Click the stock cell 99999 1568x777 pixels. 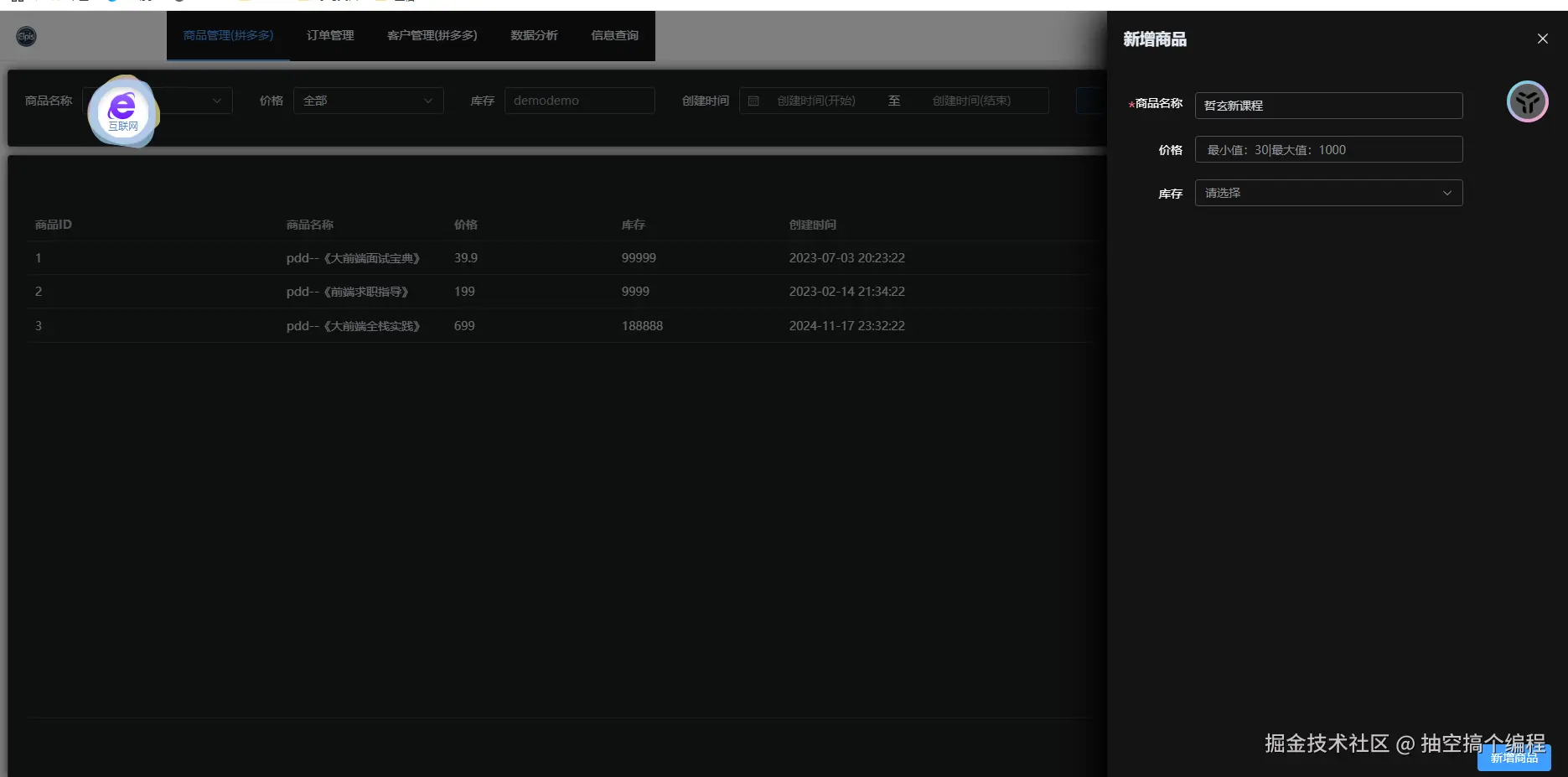[x=639, y=258]
